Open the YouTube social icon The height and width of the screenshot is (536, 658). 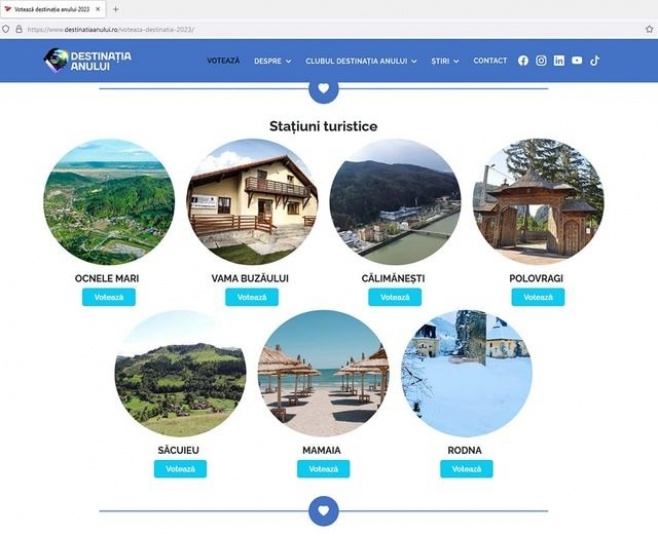[577, 60]
